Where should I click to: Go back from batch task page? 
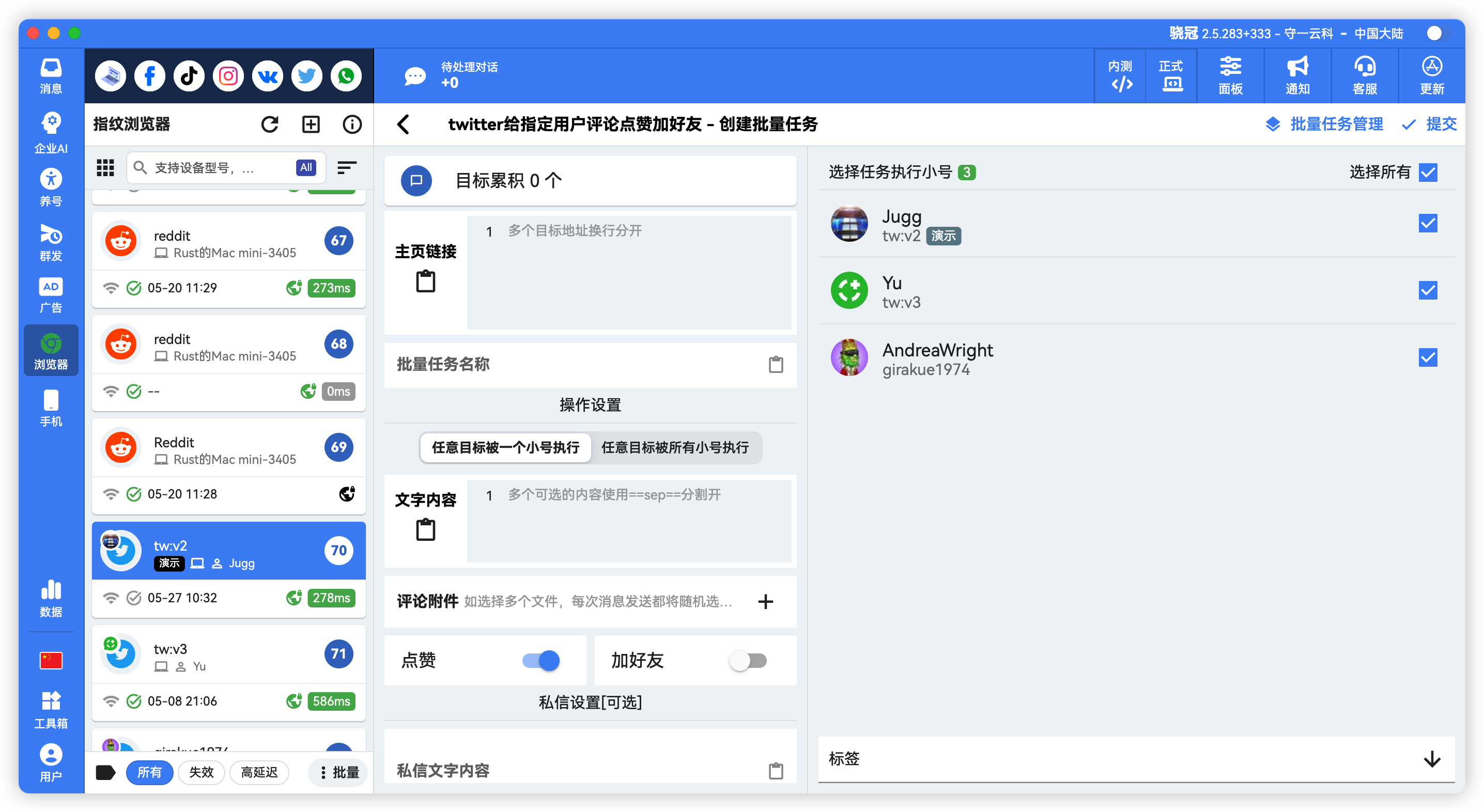[403, 124]
